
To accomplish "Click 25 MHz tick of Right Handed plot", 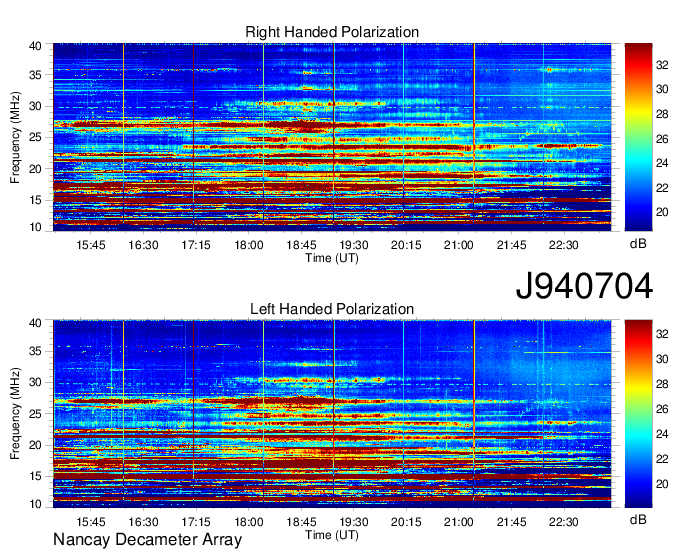I will click(35, 137).
